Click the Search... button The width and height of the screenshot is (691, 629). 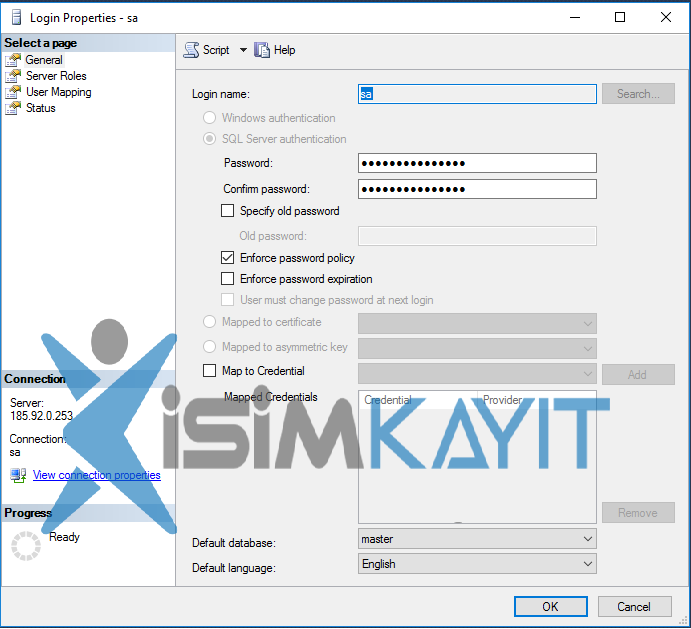point(638,94)
